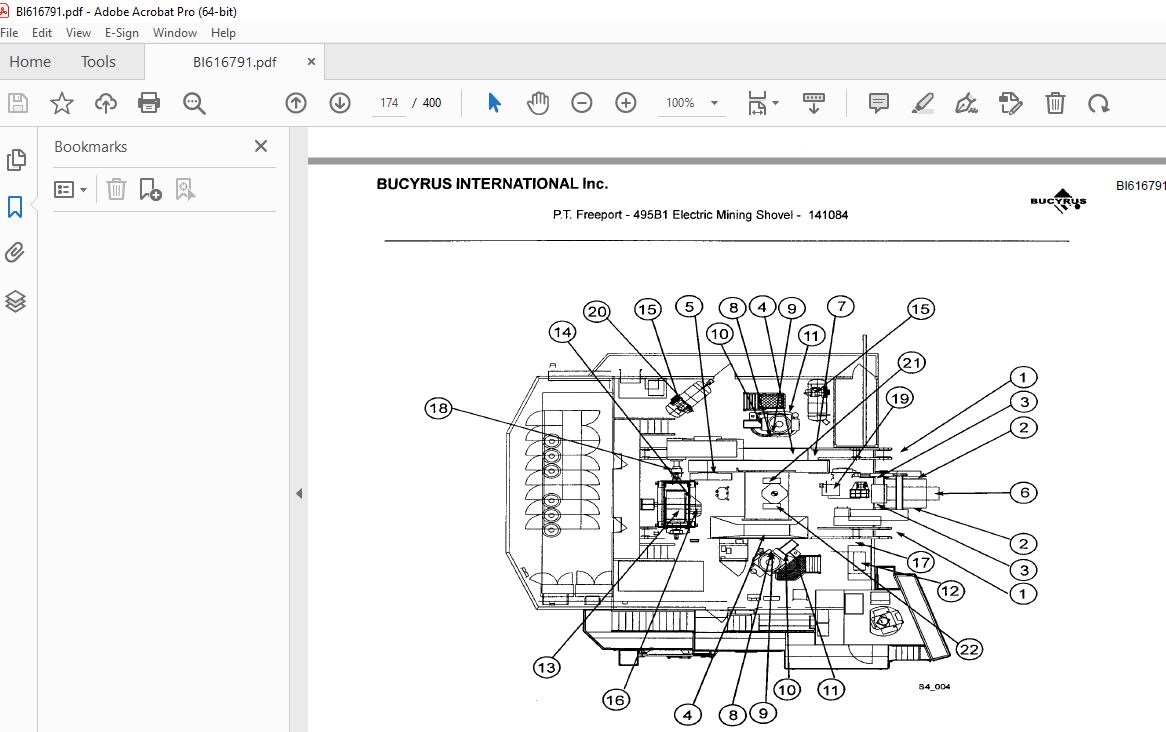Find the current bookmark
The width and height of the screenshot is (1166, 732).
tap(185, 189)
